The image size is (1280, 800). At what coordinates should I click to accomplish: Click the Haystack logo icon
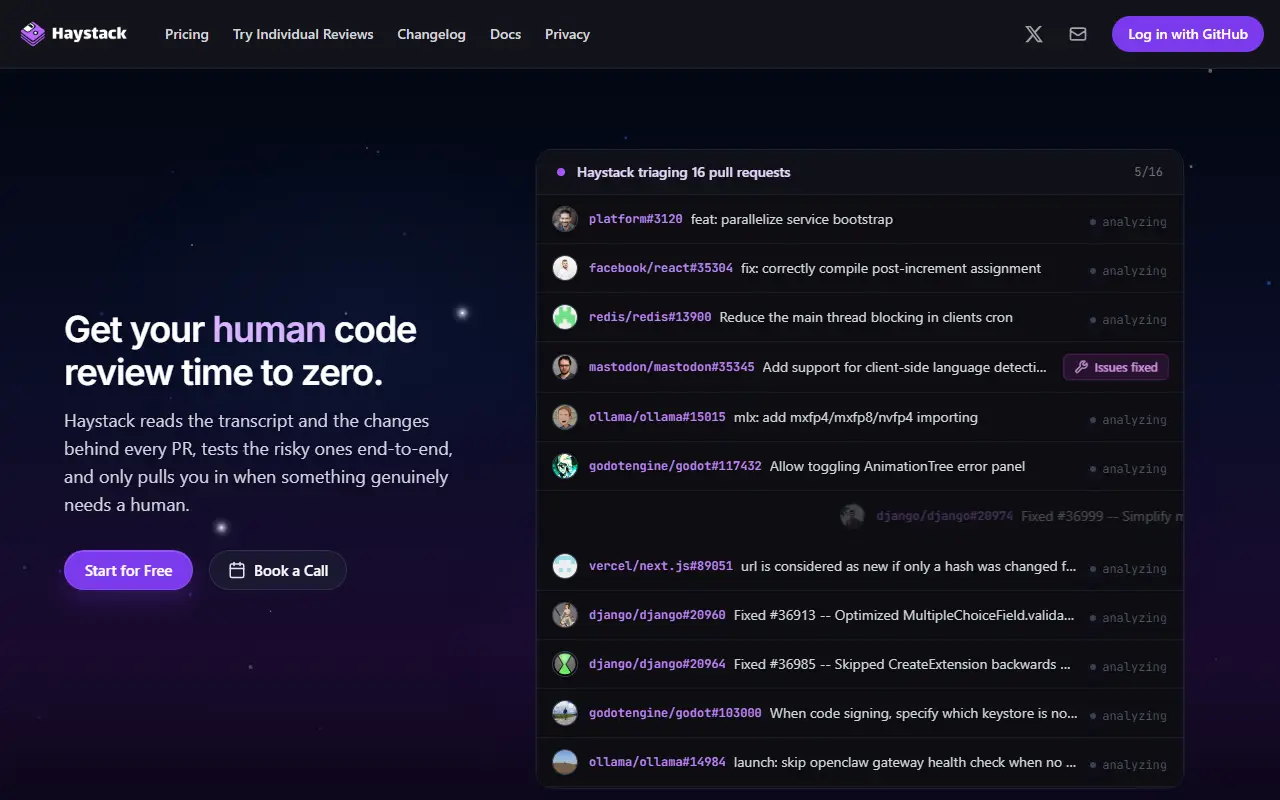(x=33, y=34)
